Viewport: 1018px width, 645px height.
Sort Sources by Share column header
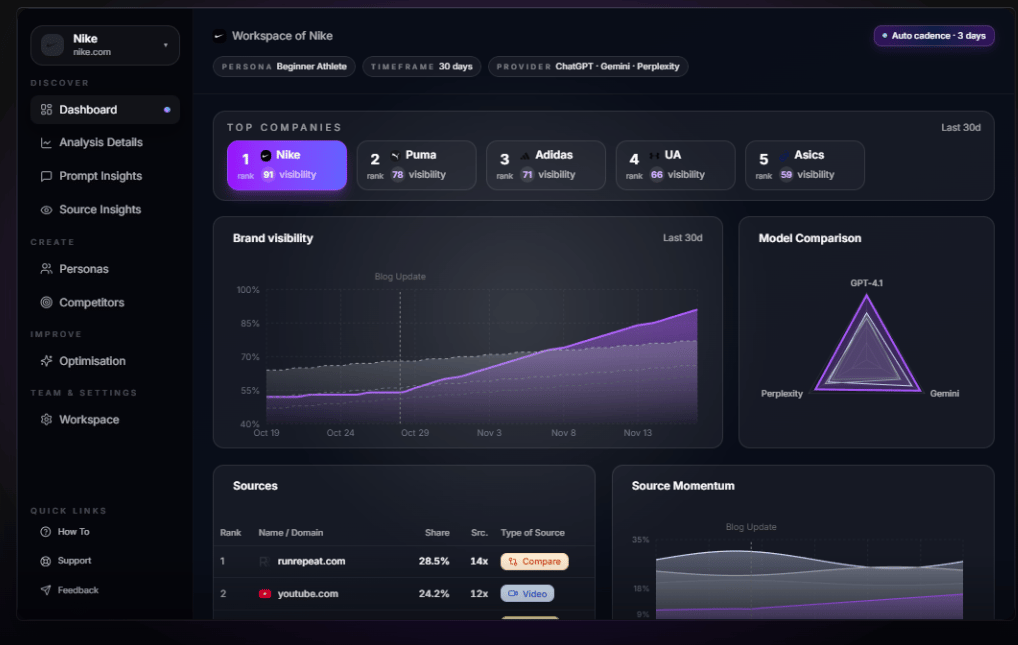click(437, 533)
